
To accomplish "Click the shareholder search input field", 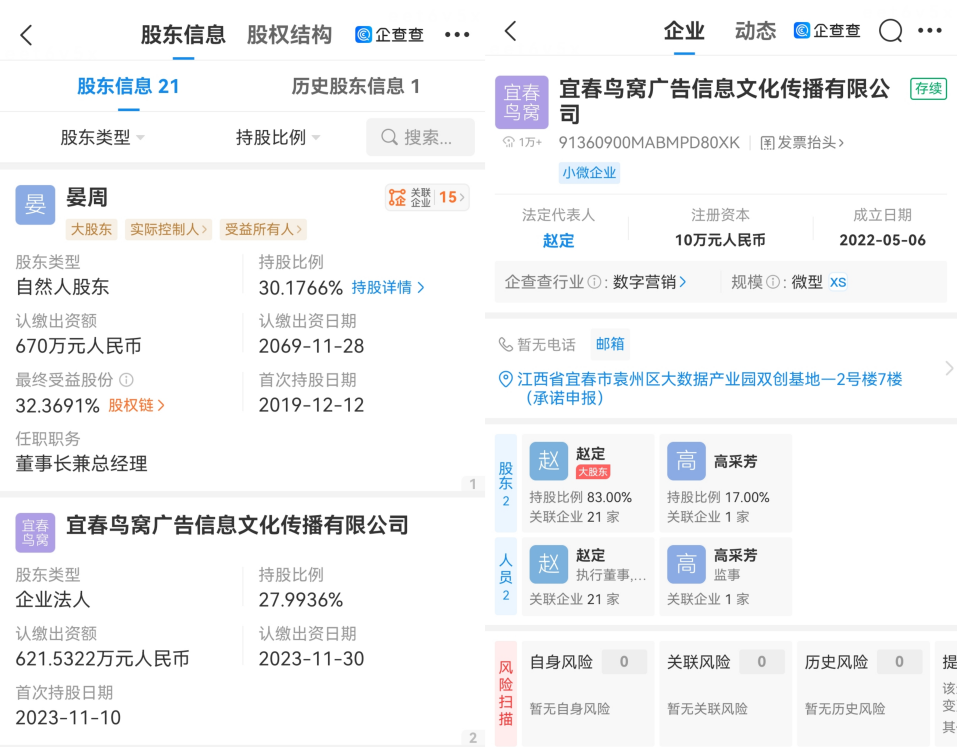I will pos(421,138).
